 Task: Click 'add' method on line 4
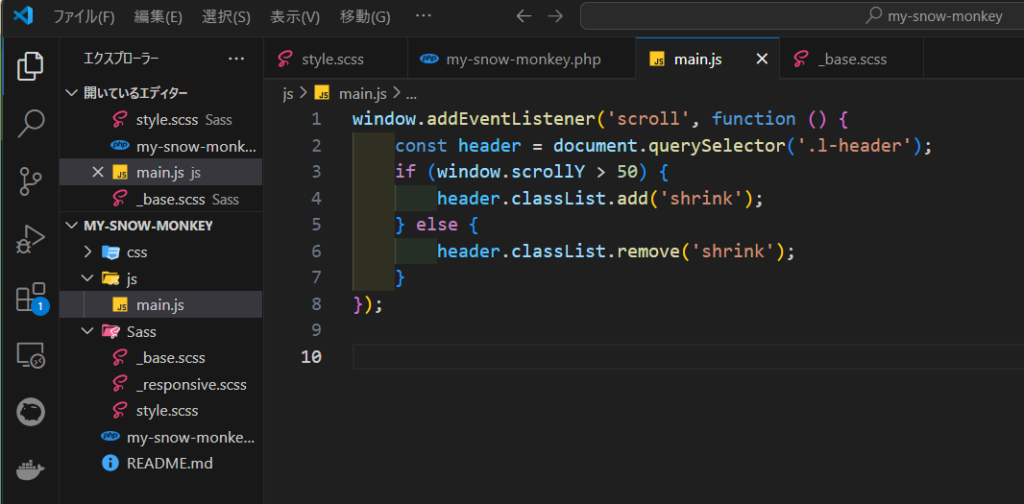632,198
